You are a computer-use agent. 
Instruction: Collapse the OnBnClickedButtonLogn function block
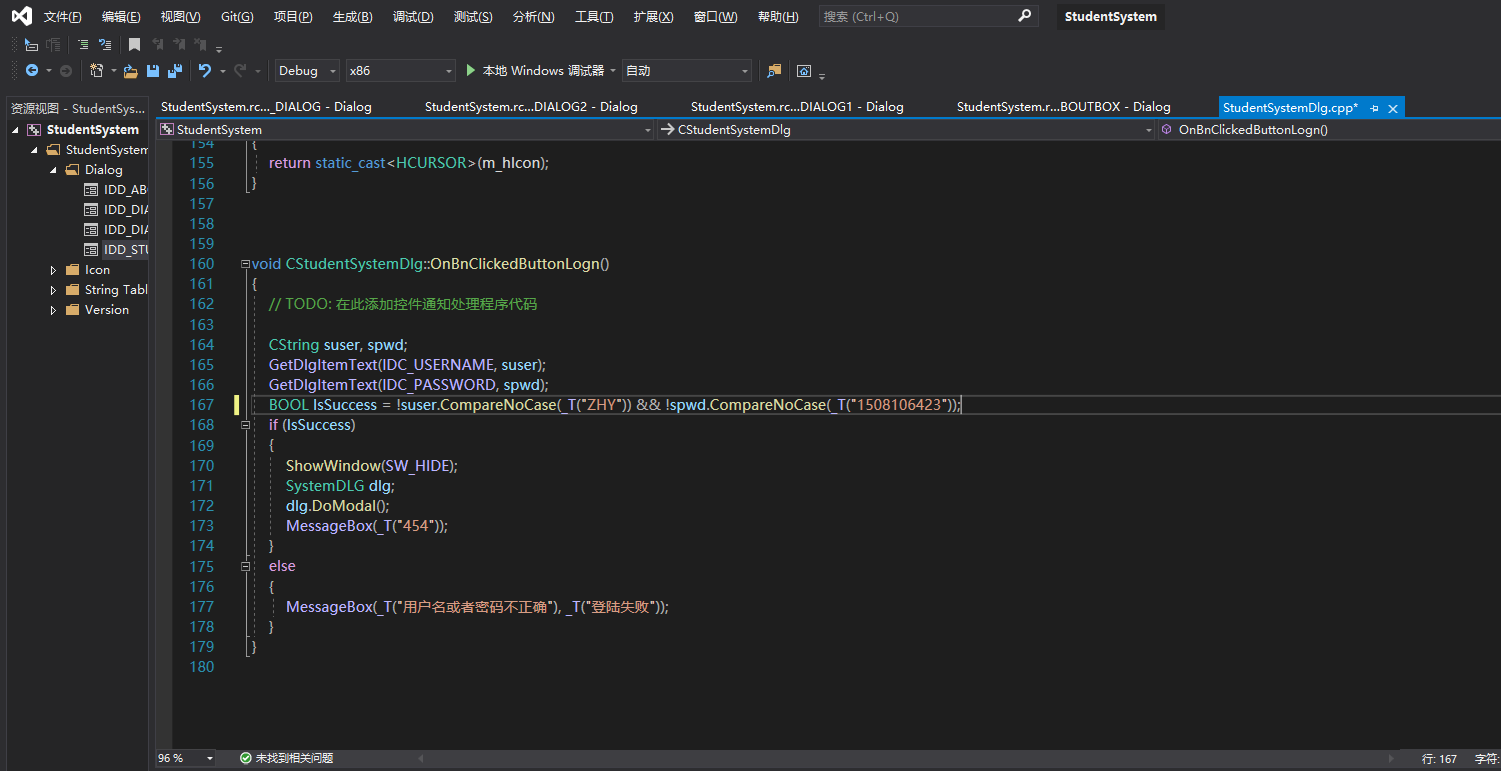pos(245,264)
